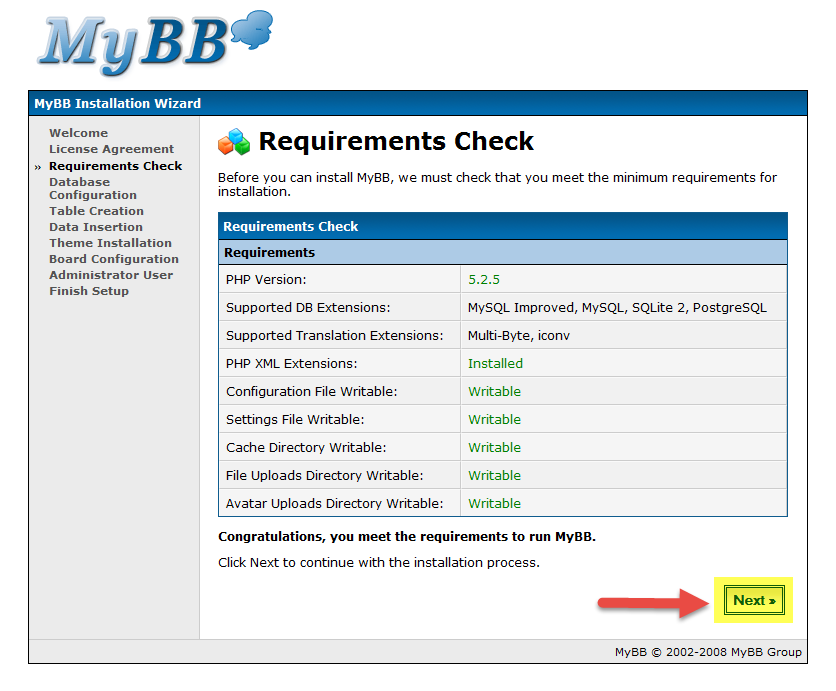Viewport: 836px width, 691px height.
Task: Click the PHP Version value 5.2.5
Action: [484, 280]
